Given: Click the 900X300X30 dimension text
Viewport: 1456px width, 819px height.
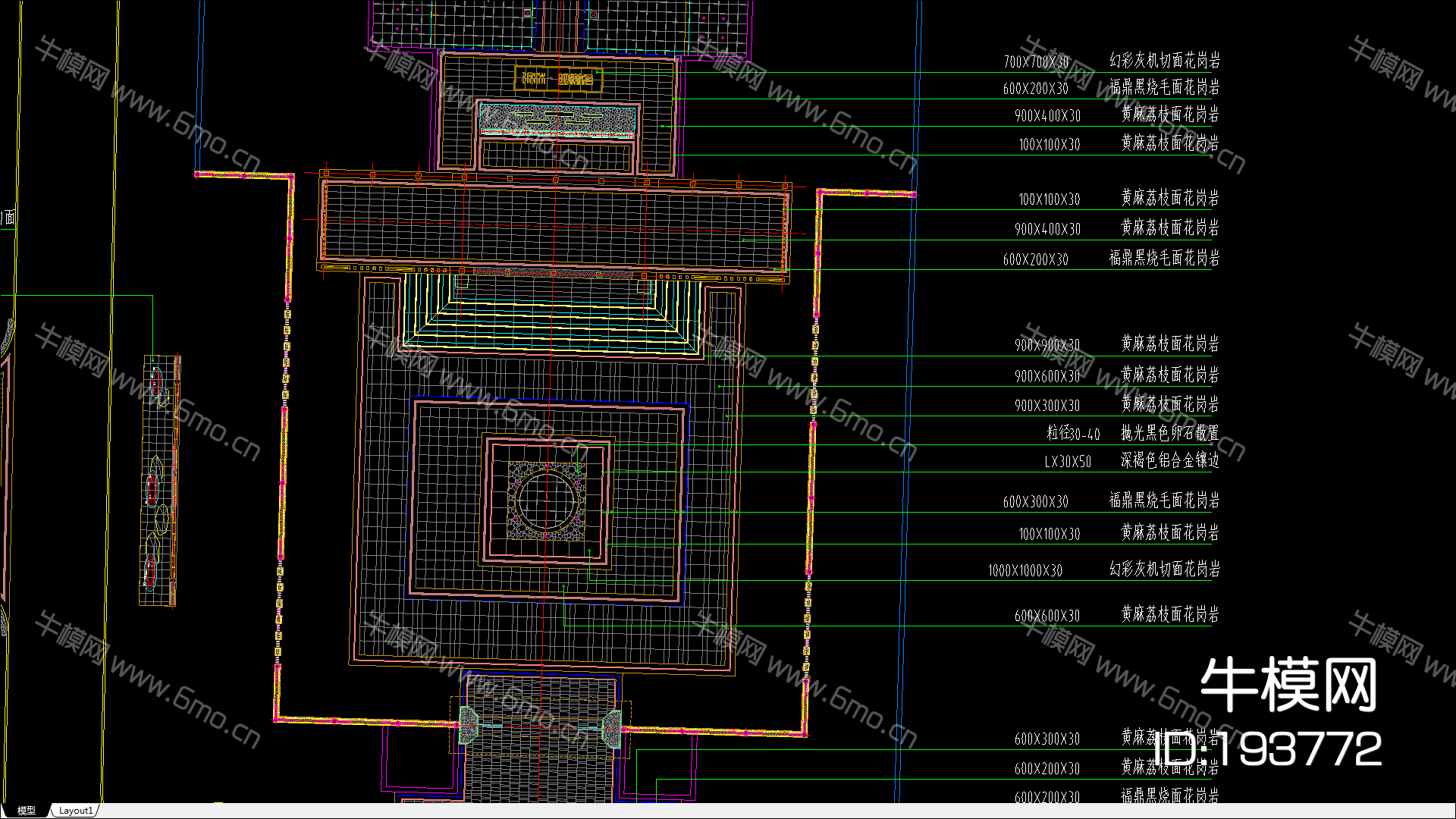Looking at the screenshot, I should 1046,406.
